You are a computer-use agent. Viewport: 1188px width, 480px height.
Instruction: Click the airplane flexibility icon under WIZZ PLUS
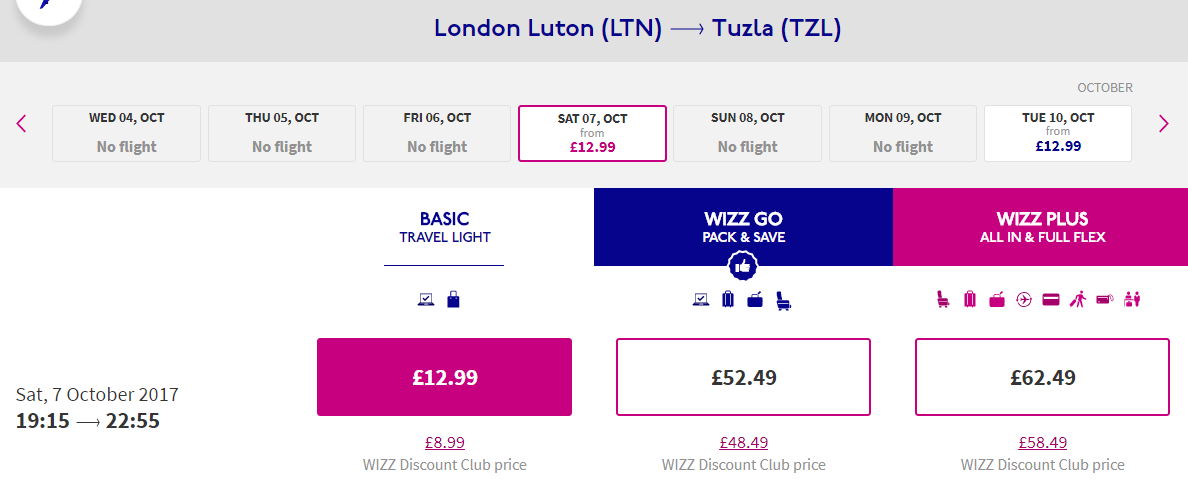click(x=1024, y=300)
